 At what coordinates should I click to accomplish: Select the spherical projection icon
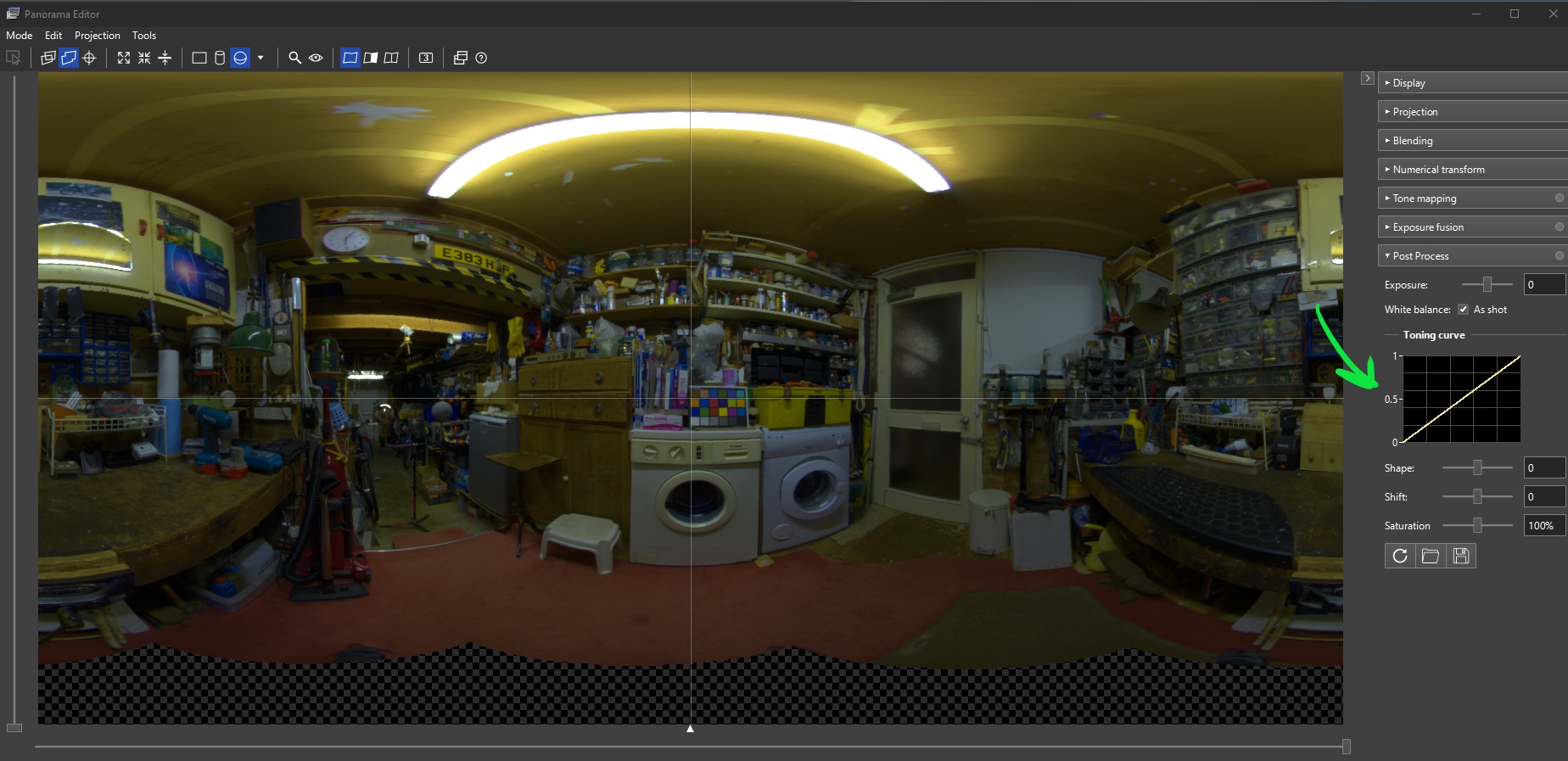pyautogui.click(x=240, y=58)
